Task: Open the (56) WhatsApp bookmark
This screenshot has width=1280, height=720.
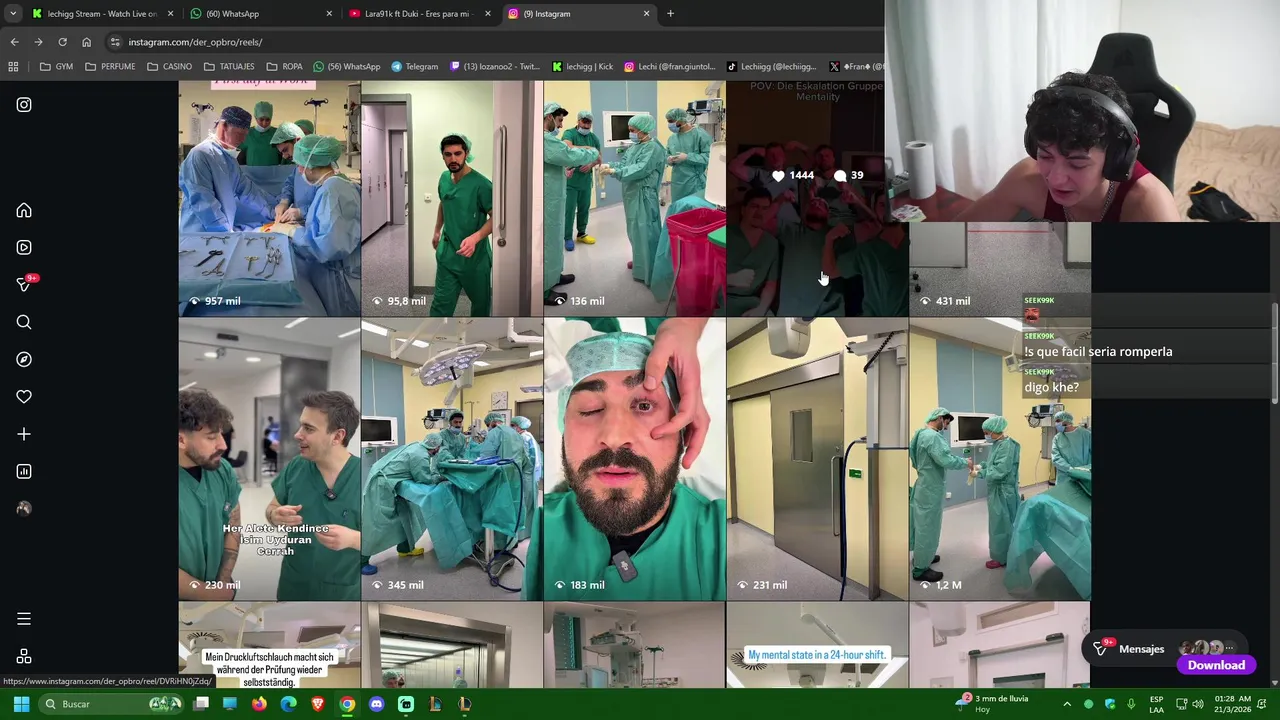Action: click(346, 67)
